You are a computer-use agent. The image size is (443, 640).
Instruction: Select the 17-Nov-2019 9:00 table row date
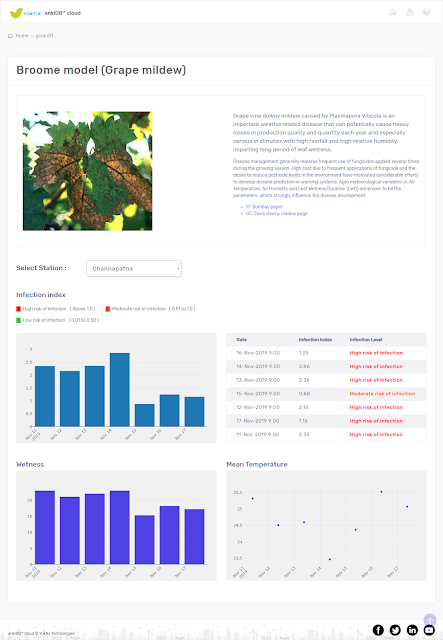pos(258,421)
